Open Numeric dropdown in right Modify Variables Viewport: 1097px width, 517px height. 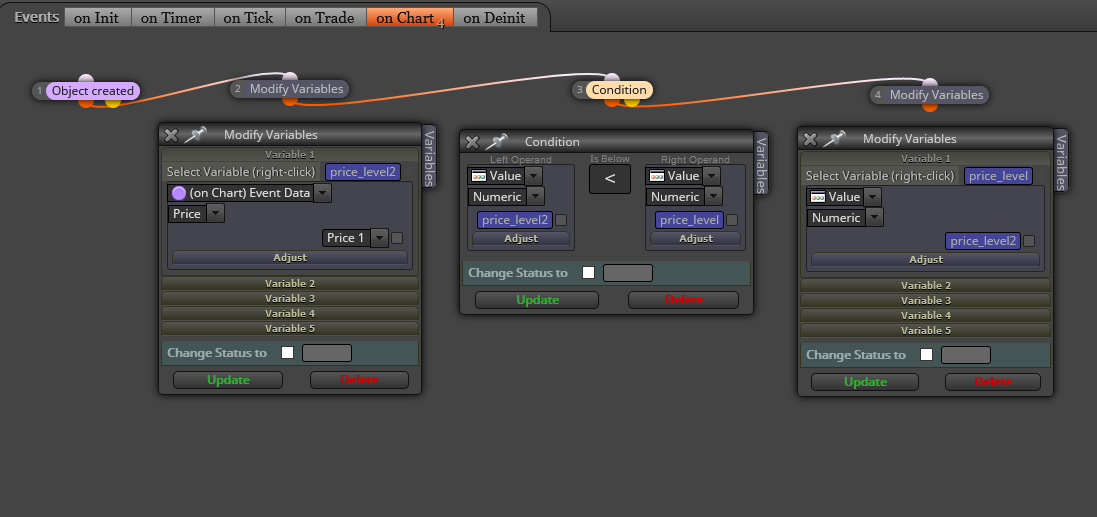pyautogui.click(x=875, y=218)
